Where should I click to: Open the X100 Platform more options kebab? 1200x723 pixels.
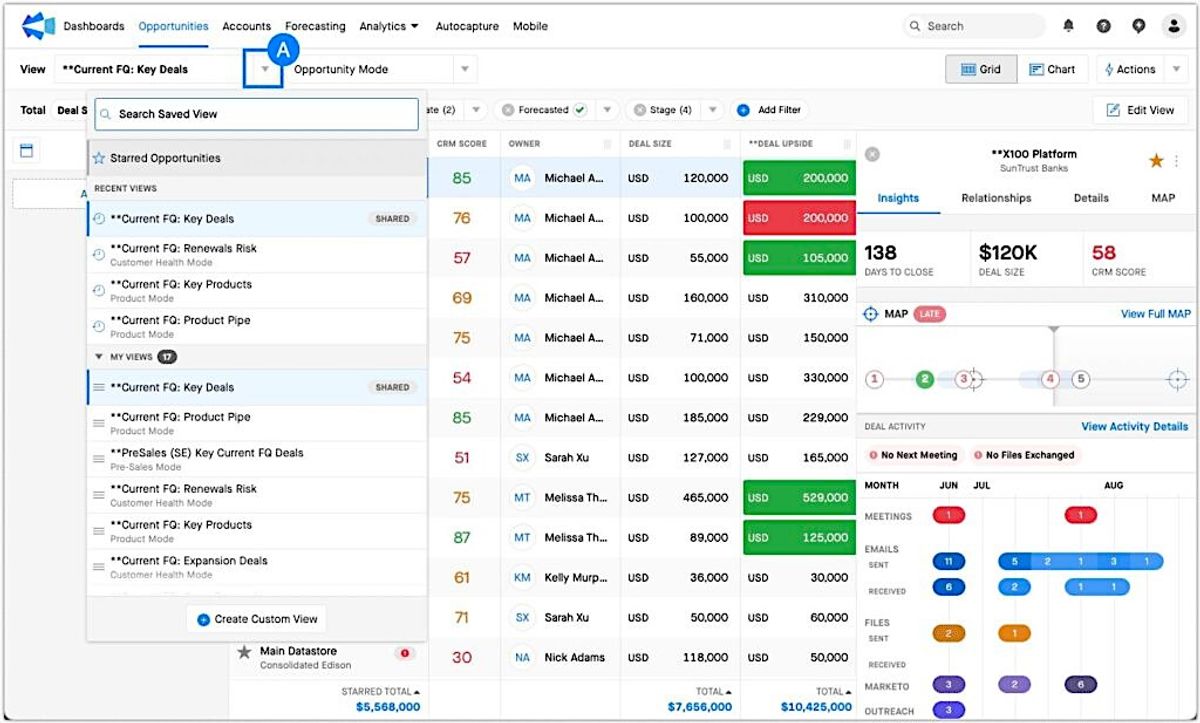pyautogui.click(x=1177, y=161)
